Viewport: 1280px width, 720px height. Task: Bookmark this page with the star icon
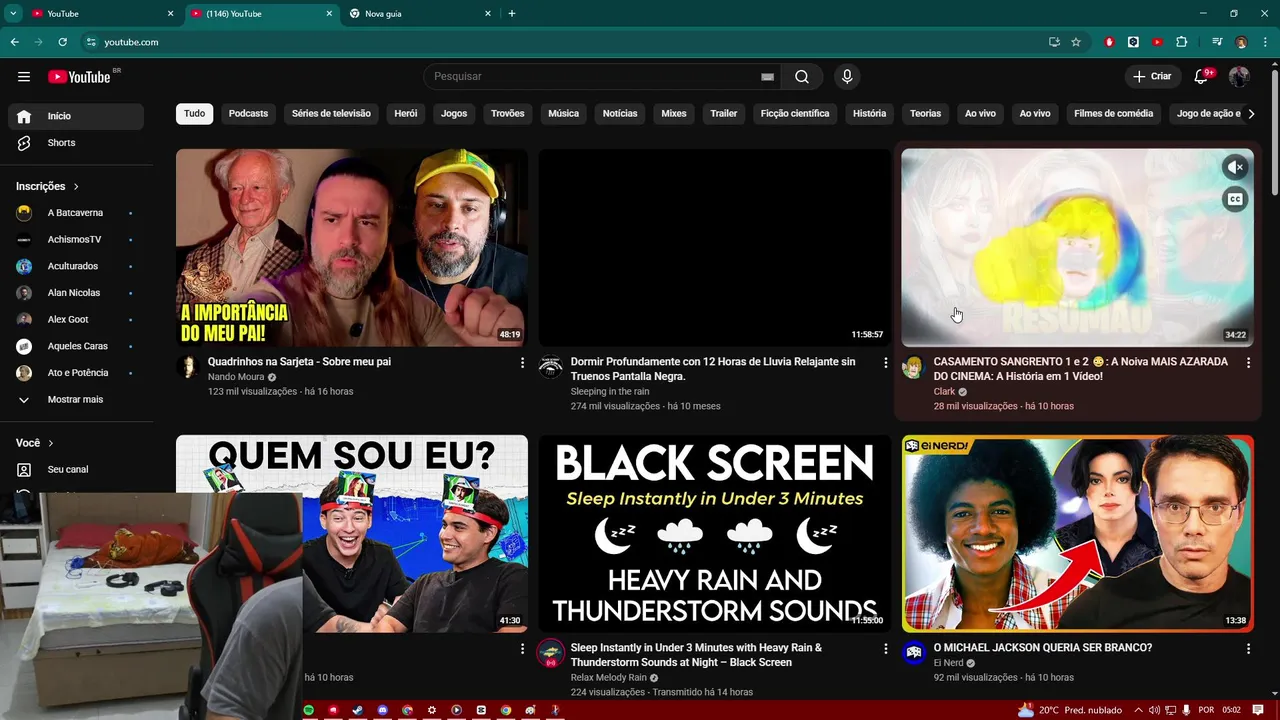click(1076, 42)
